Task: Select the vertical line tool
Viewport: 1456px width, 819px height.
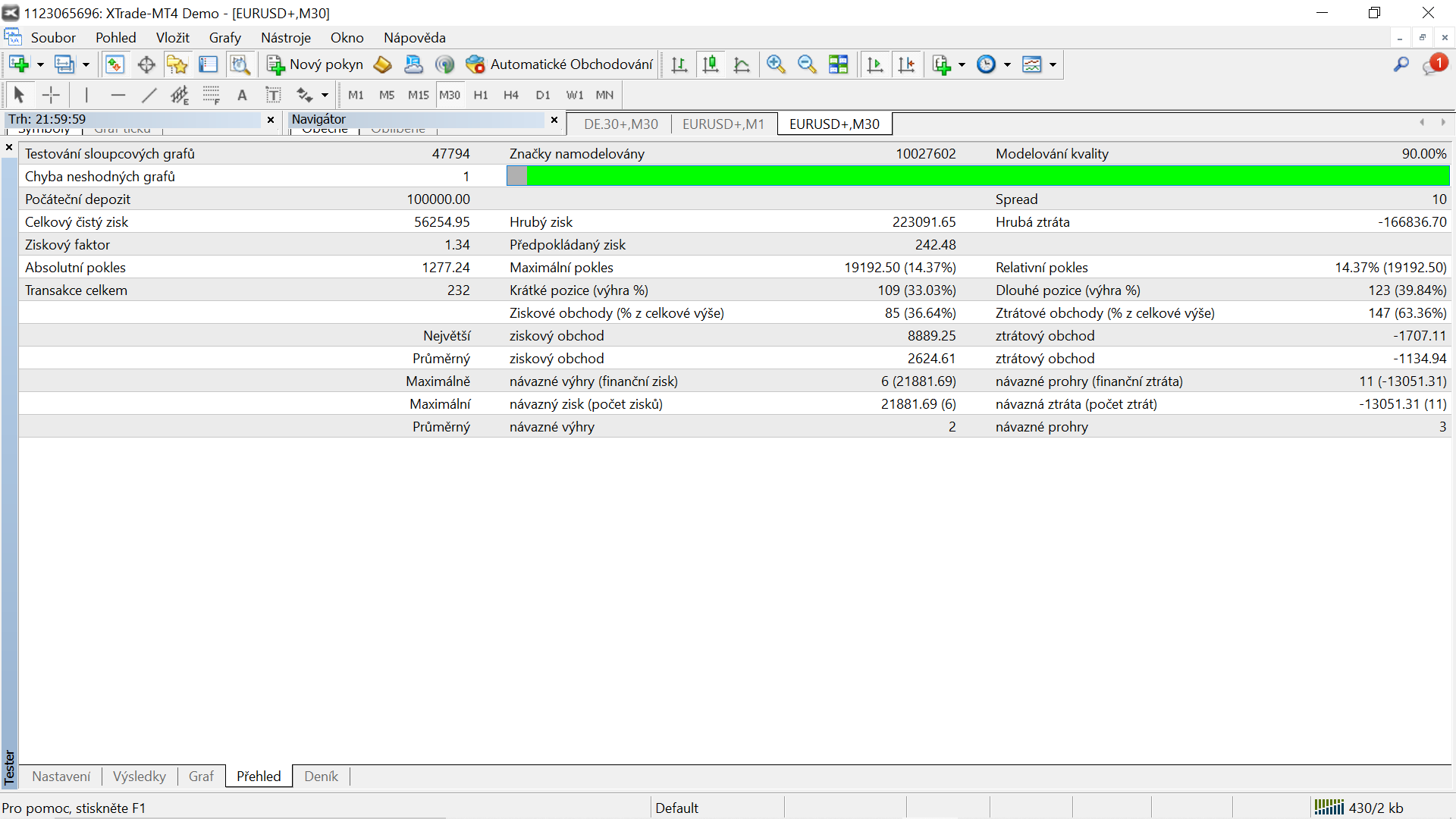Action: tap(86, 95)
